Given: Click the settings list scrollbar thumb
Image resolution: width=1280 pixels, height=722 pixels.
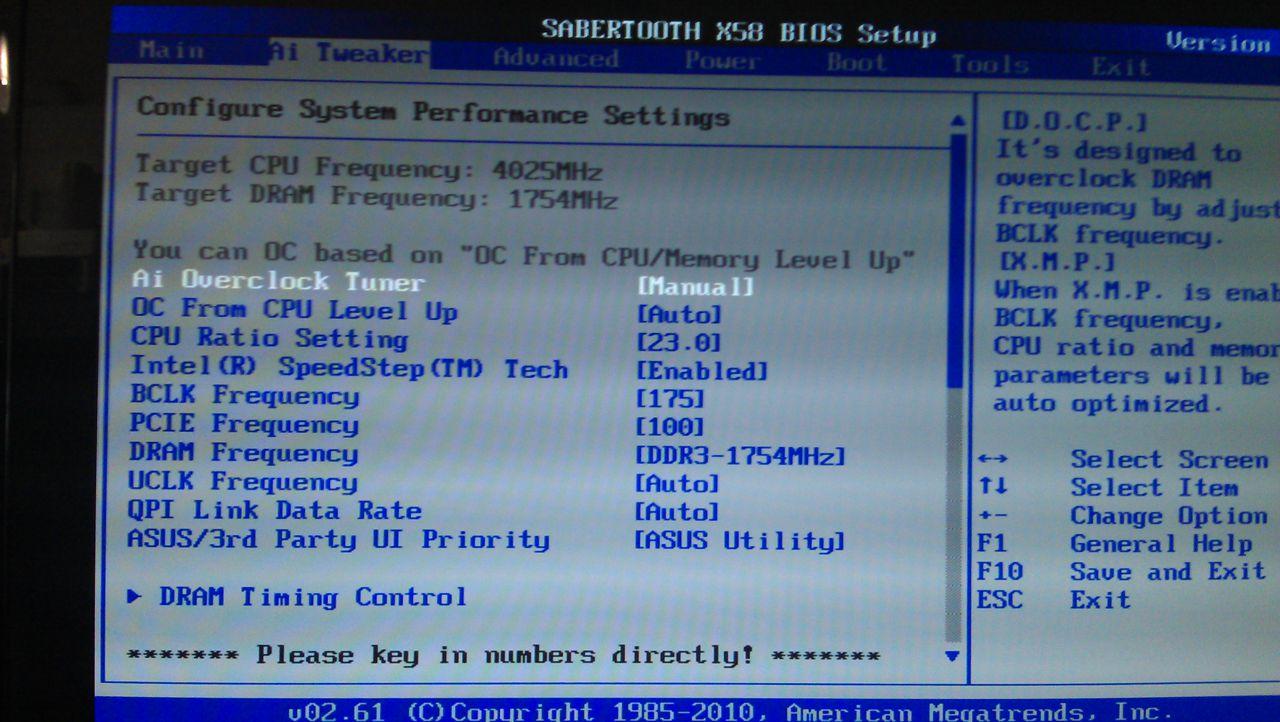Looking at the screenshot, I should pos(956,260).
